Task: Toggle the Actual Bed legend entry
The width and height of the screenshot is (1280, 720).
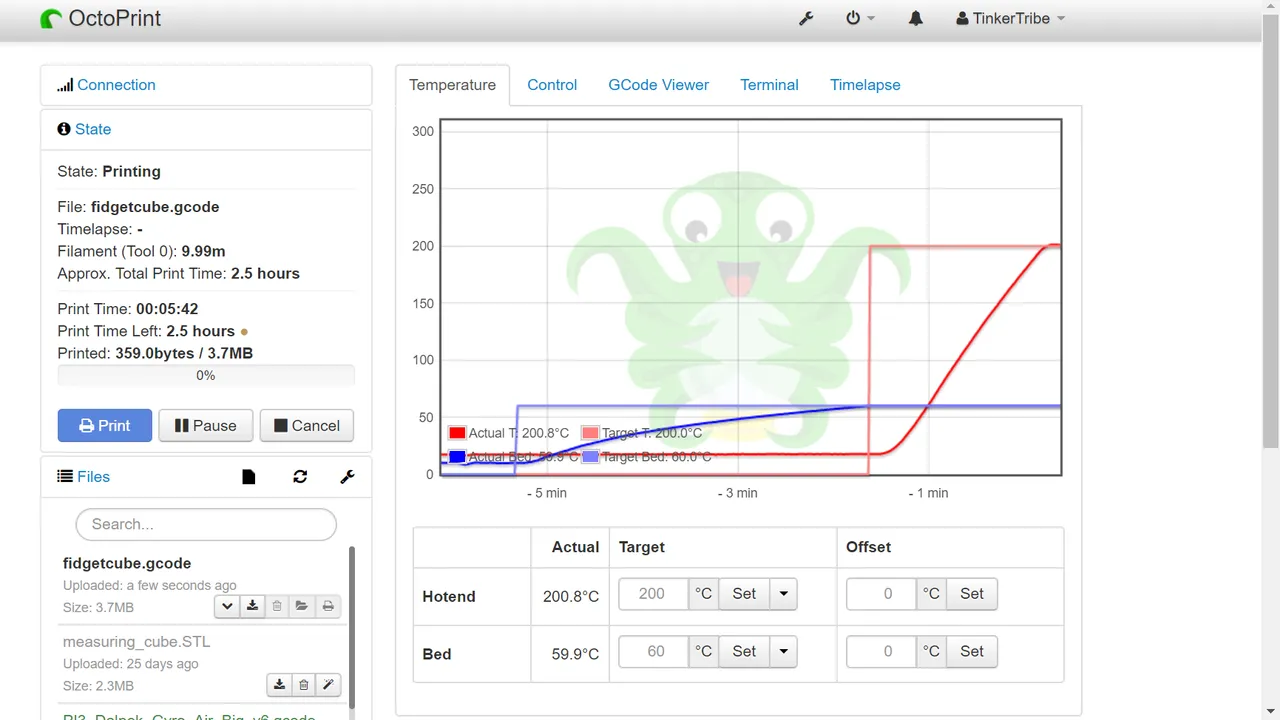Action: pos(514,457)
